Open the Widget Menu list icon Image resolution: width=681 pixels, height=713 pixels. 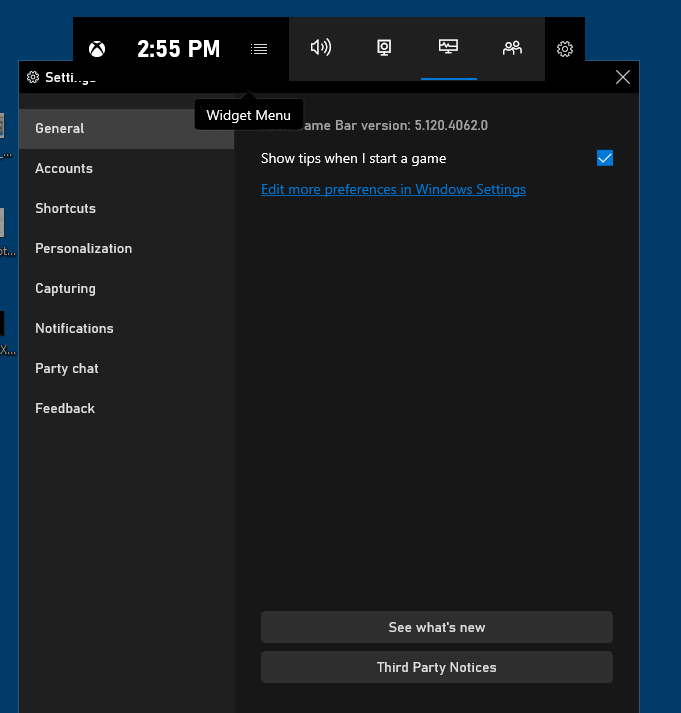259,48
